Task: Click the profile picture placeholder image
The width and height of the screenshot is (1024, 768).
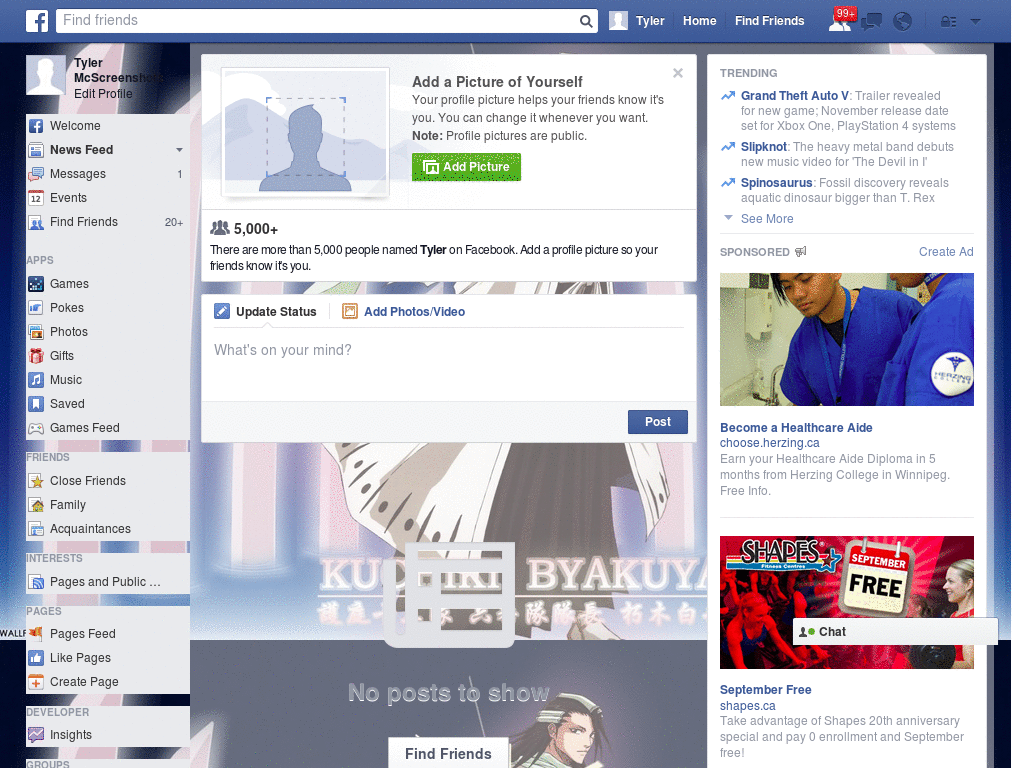Action: click(306, 133)
